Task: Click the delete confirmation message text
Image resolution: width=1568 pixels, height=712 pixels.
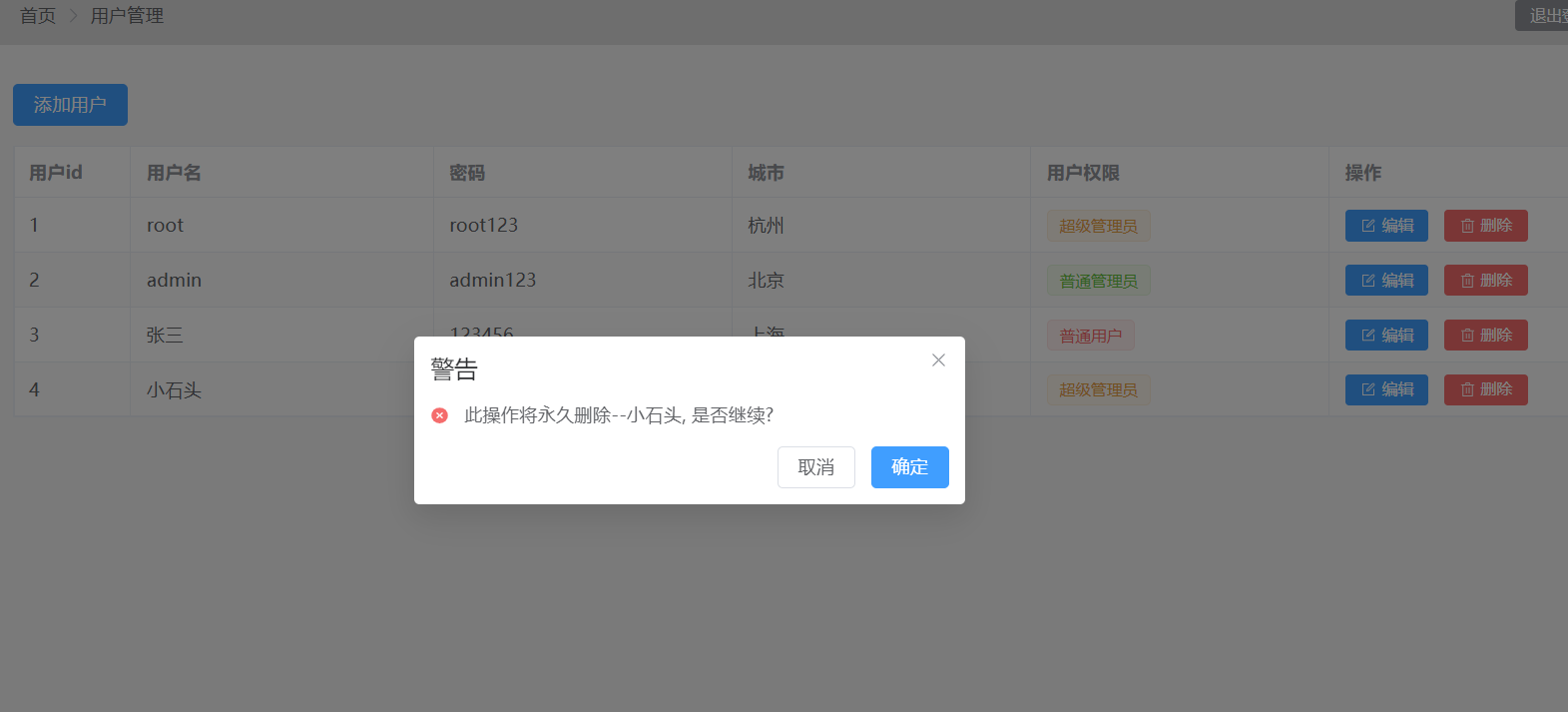Action: [619, 415]
